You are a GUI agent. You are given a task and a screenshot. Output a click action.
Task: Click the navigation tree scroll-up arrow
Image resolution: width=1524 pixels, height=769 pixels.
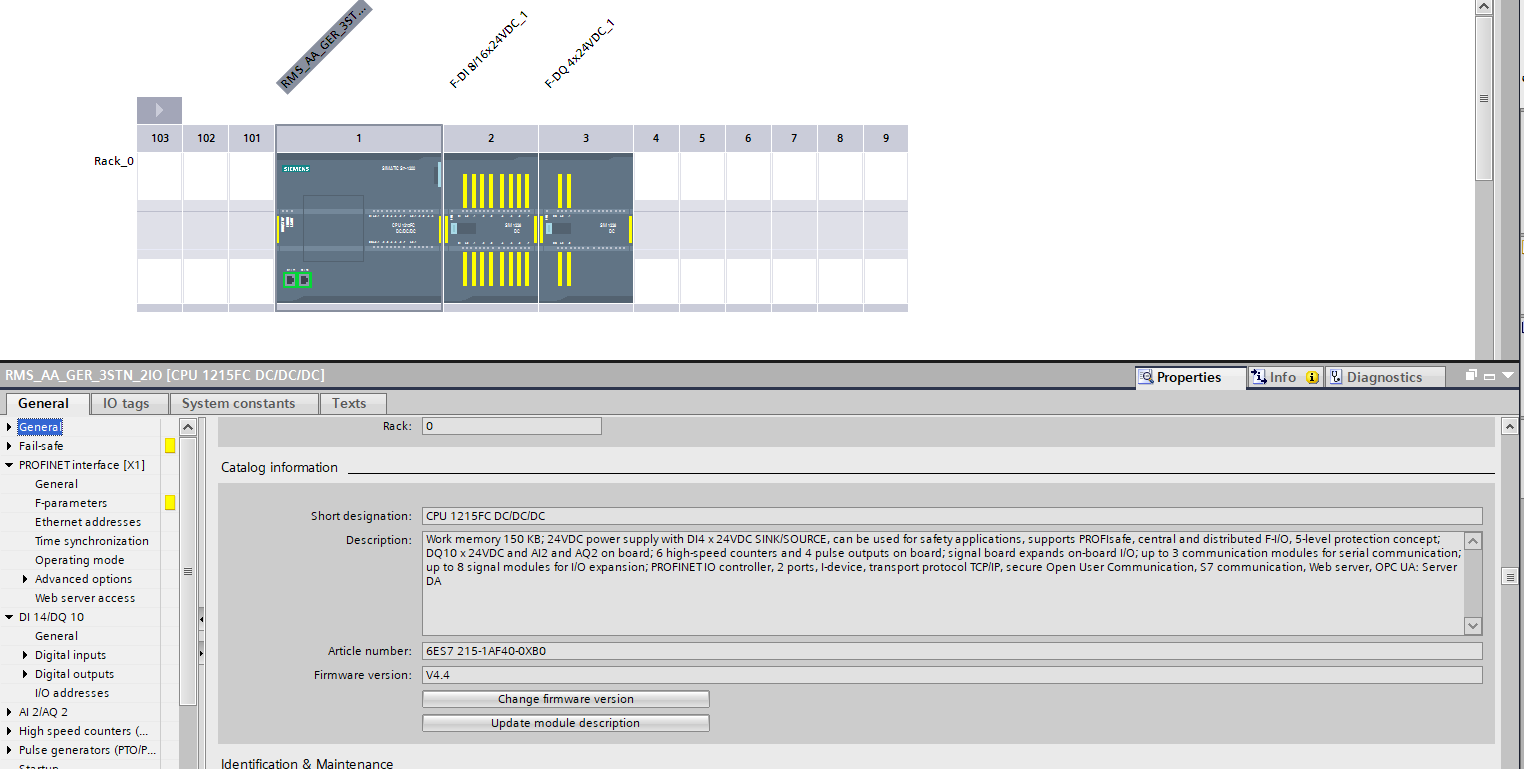[x=188, y=426]
